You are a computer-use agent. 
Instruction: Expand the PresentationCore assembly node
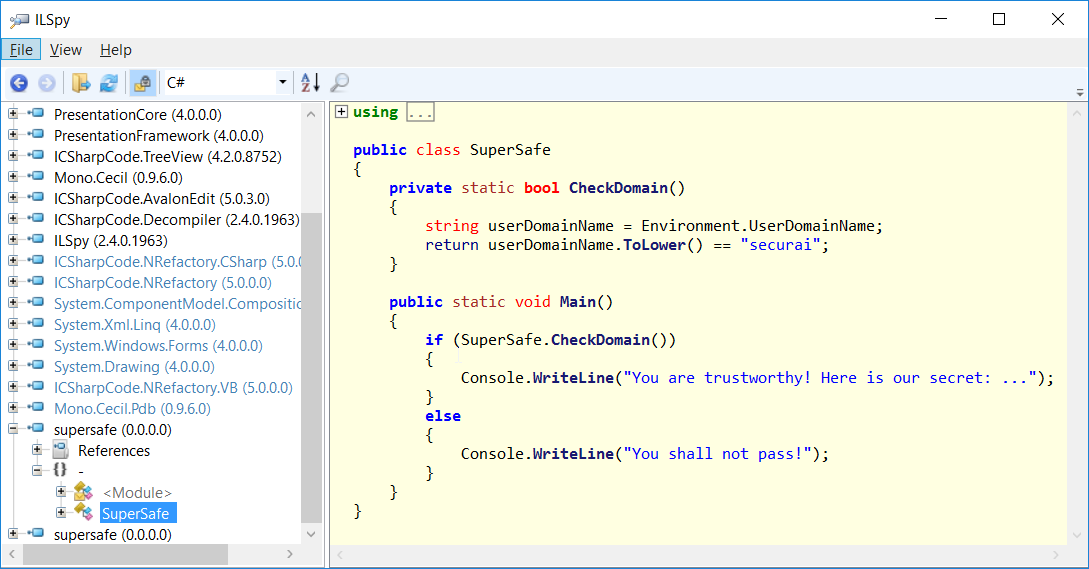click(x=13, y=113)
